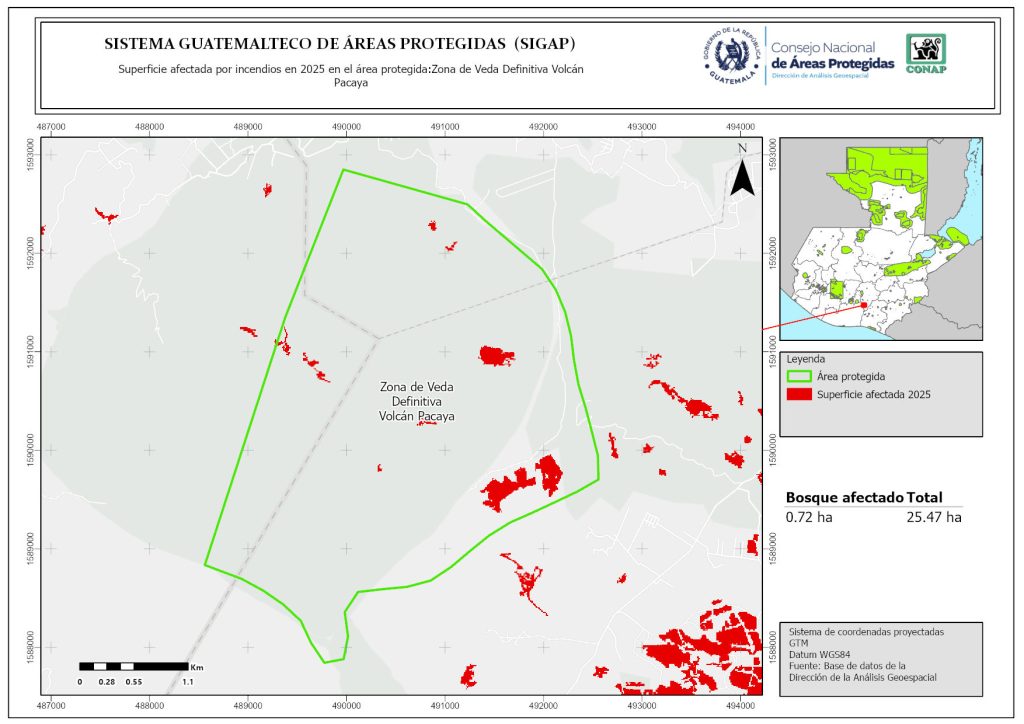The image size is (1024, 724).
Task: Click the north arrow symbol
Action: [x=741, y=172]
